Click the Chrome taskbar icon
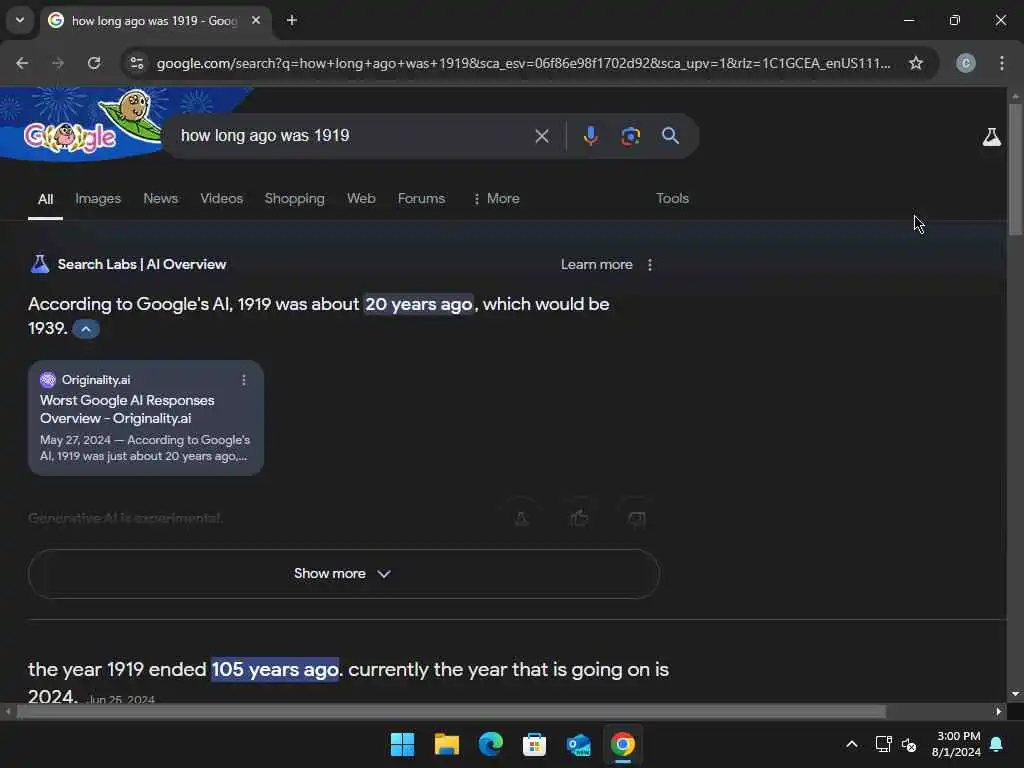Viewport: 1024px width, 768px height. 622,744
